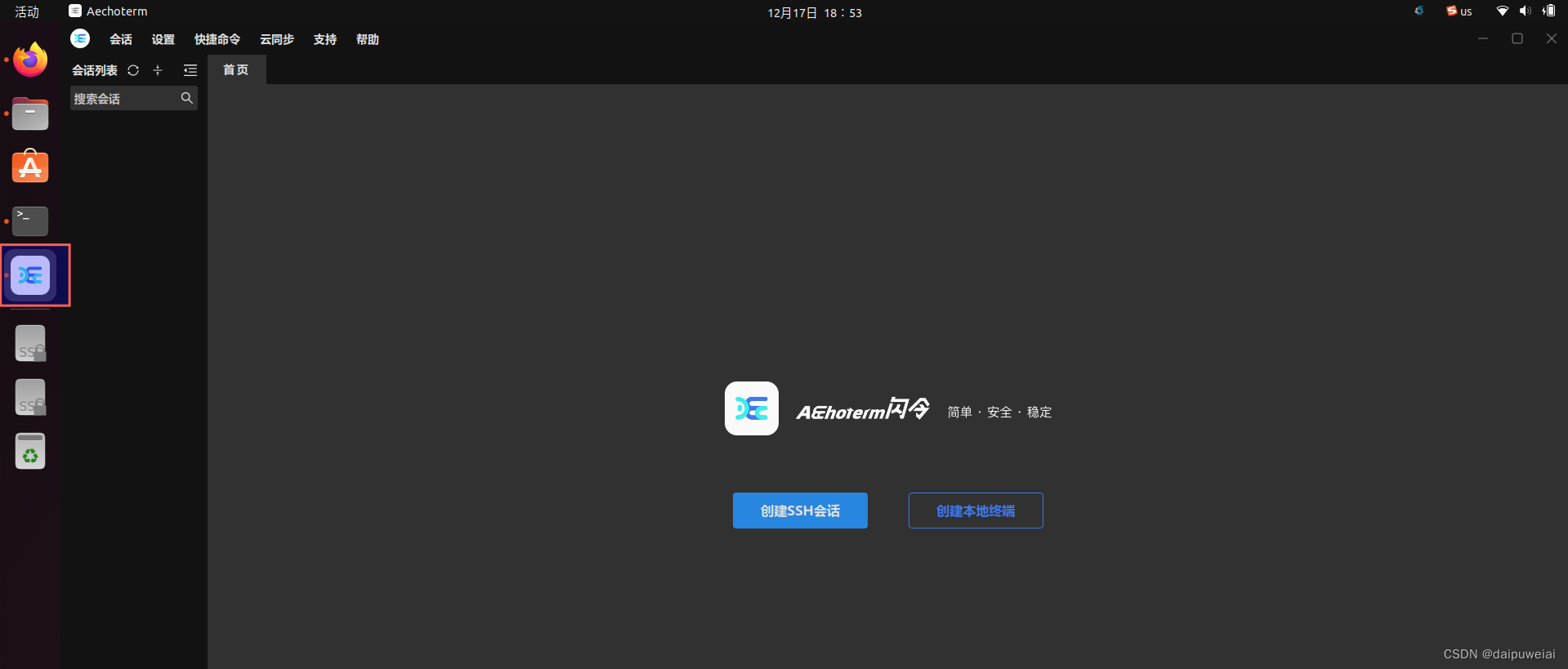Minimize the Aechoterm window
The width and height of the screenshot is (1568, 669).
coord(1483,38)
